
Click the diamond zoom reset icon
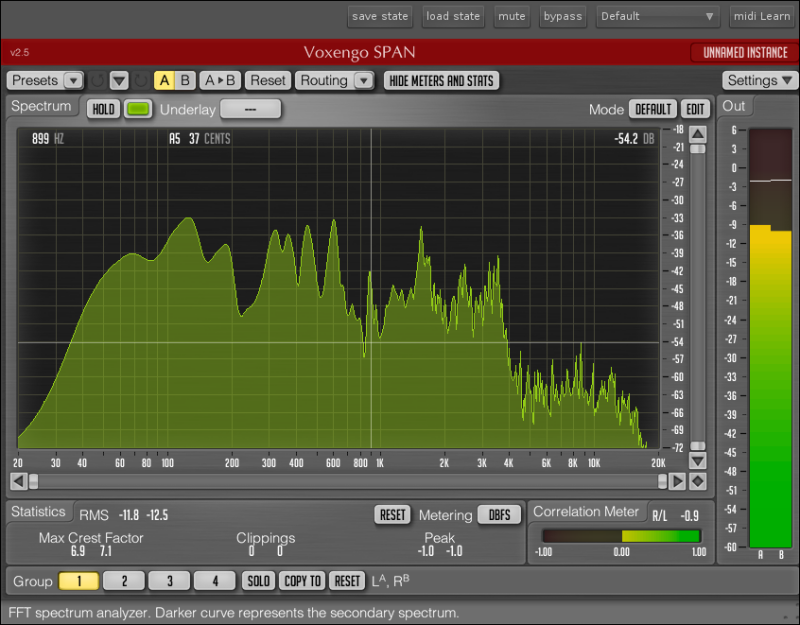click(x=698, y=481)
